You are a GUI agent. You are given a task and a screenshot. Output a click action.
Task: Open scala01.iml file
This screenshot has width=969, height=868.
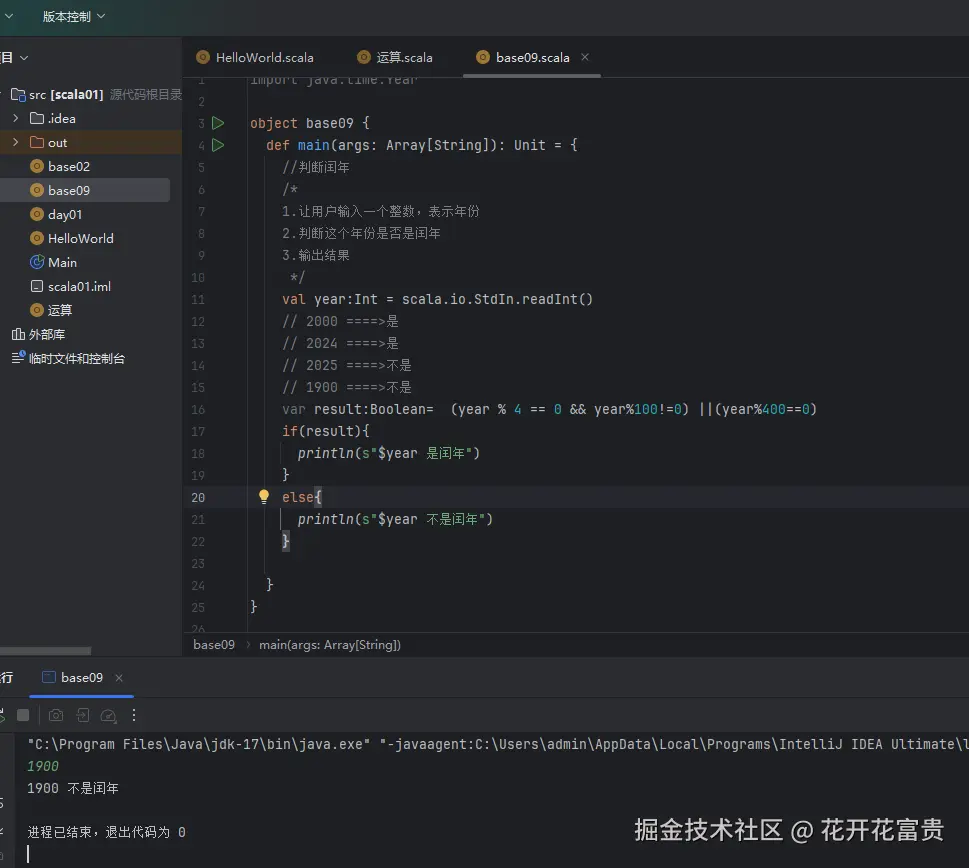click(x=79, y=287)
